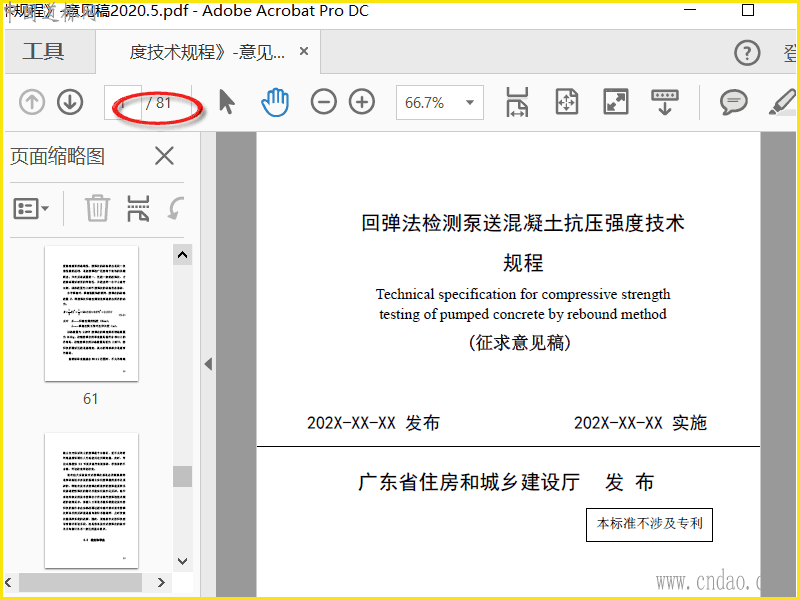Choose the arrow selection tool
Image resolution: width=800 pixels, height=600 pixels.
227,102
